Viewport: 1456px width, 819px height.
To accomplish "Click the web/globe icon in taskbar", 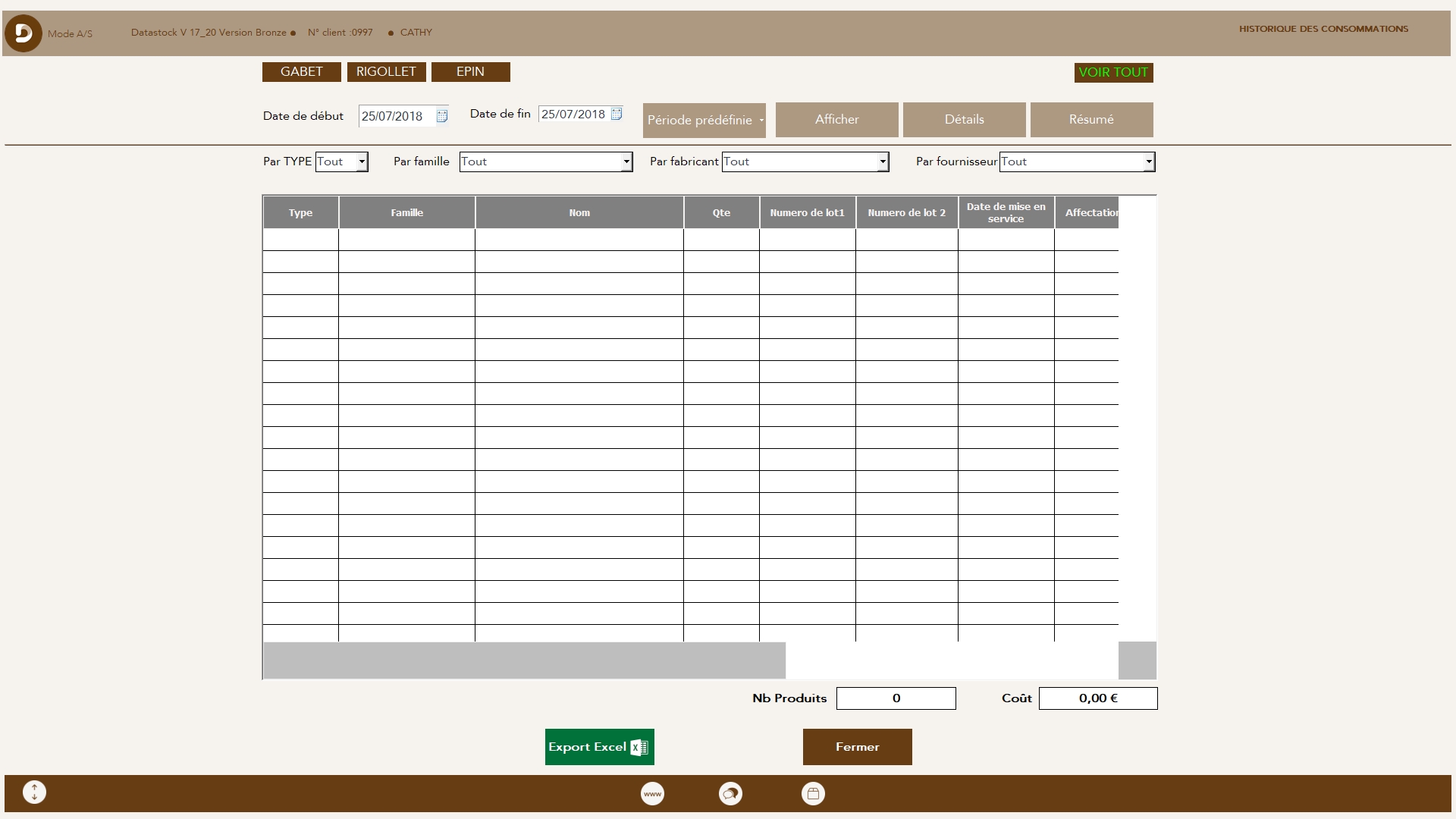I will [x=653, y=793].
